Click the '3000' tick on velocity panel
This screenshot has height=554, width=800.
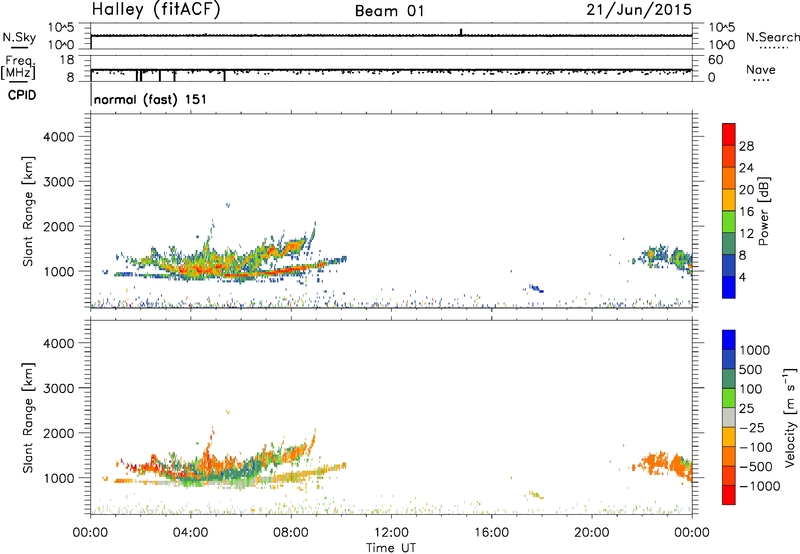[x=59, y=388]
